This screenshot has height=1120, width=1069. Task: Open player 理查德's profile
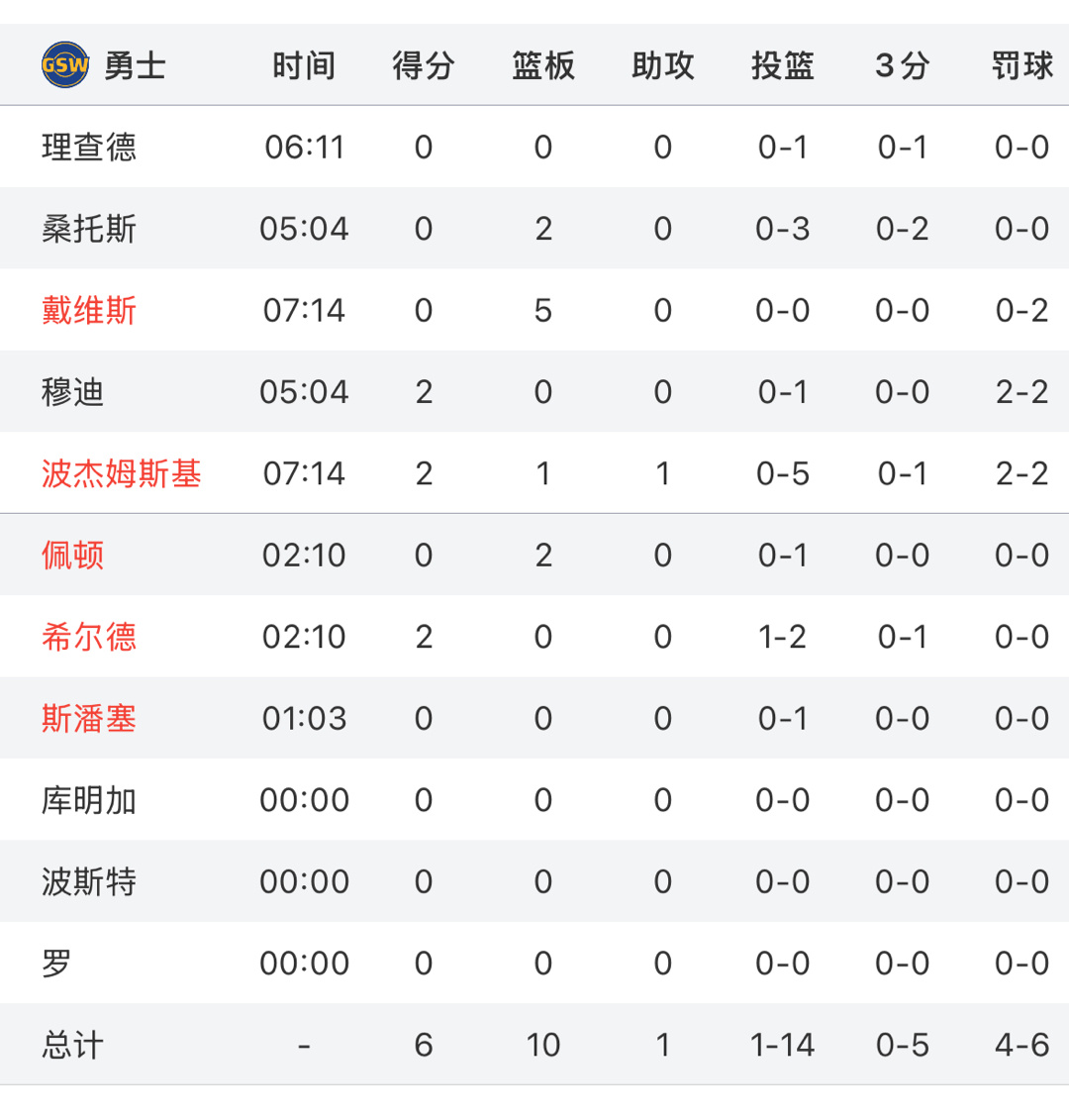(x=89, y=148)
